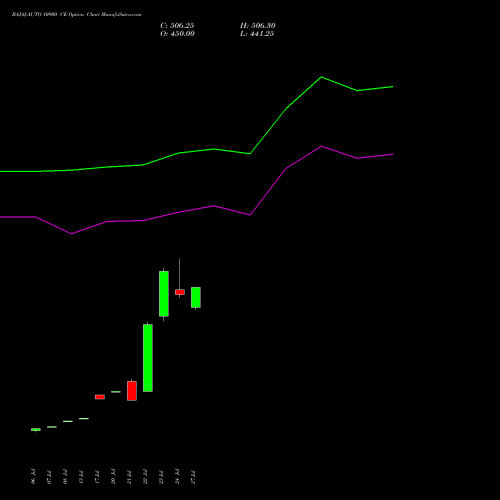Select the tall green candle for 22 Jul
Screen dimensions: 500x500
click(148, 358)
